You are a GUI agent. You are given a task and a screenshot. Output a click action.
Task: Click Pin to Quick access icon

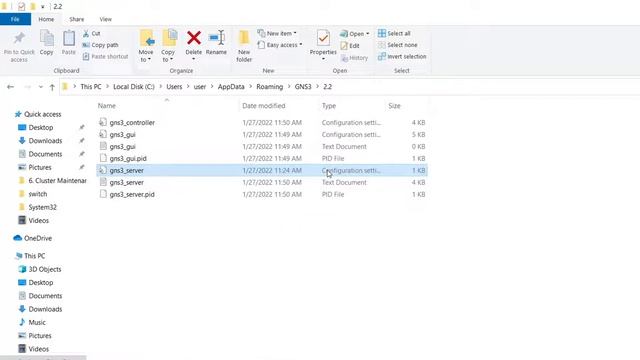(x=19, y=39)
